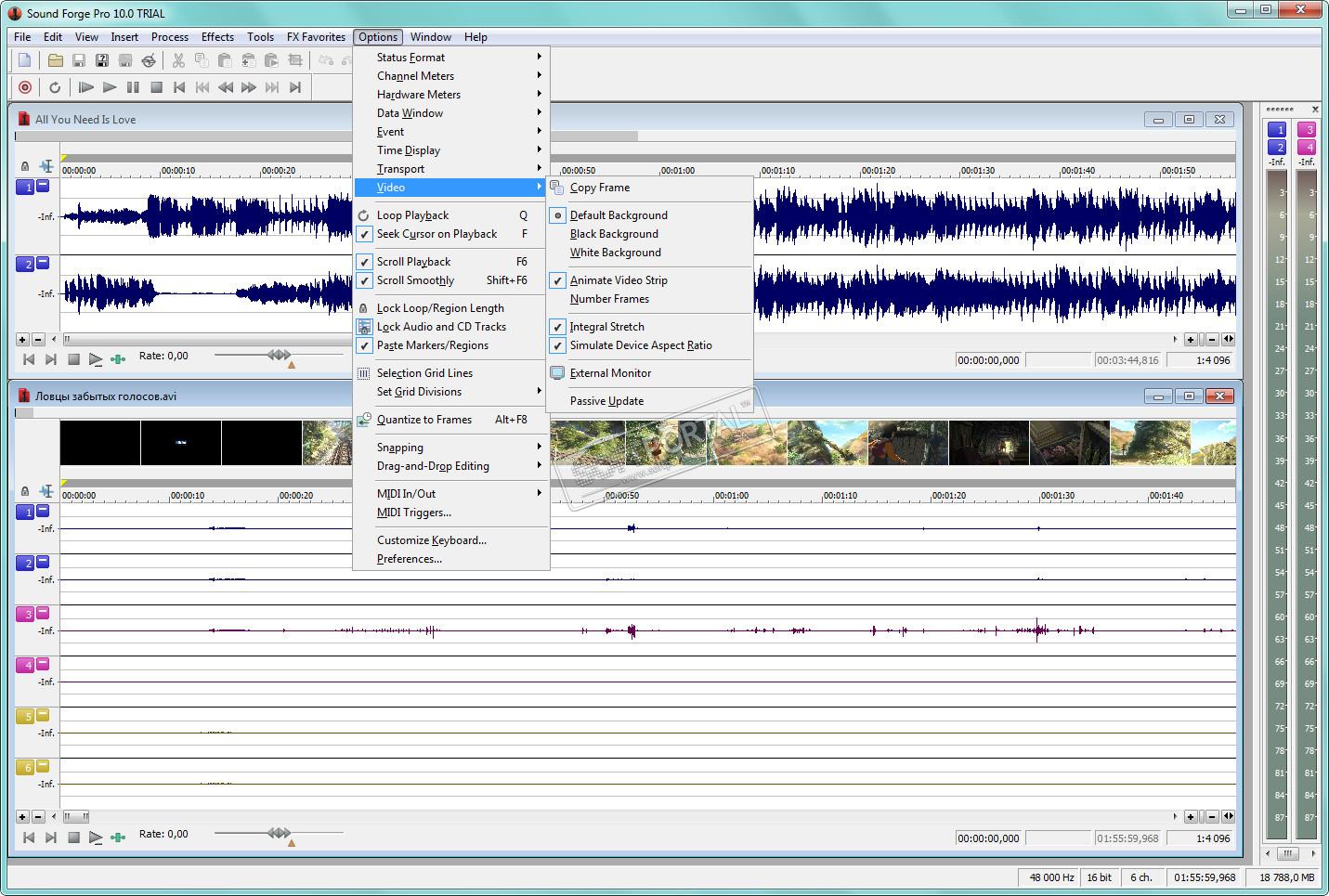
Task: Click Customize Keyboard entry
Action: (x=431, y=540)
